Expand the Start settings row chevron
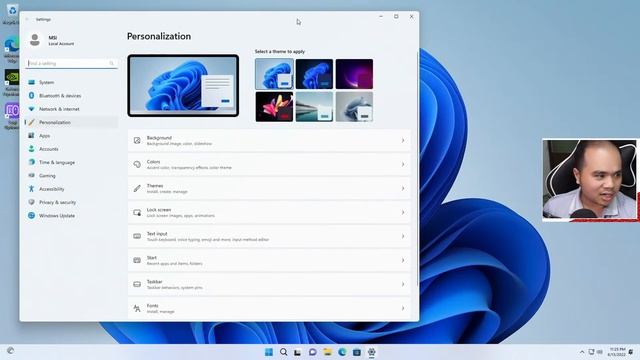The image size is (640, 360). coord(403,260)
